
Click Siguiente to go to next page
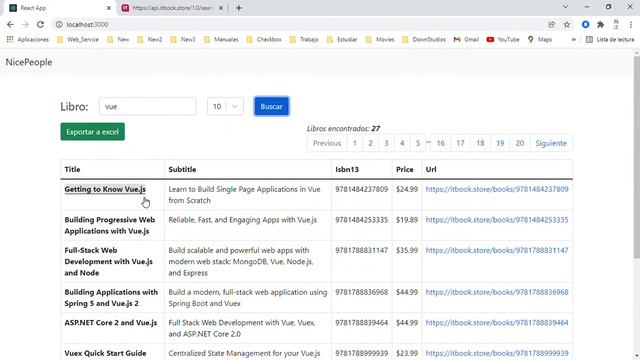[x=551, y=143]
